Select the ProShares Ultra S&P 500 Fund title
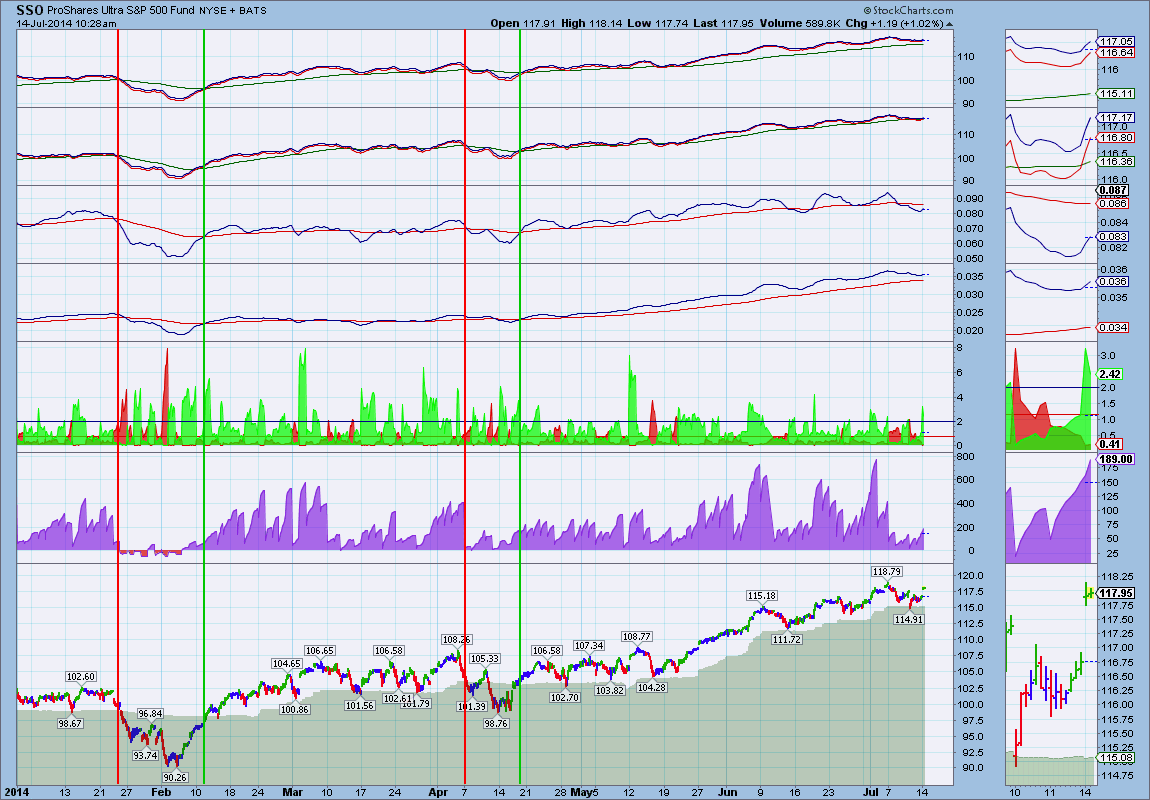 pyautogui.click(x=122, y=10)
